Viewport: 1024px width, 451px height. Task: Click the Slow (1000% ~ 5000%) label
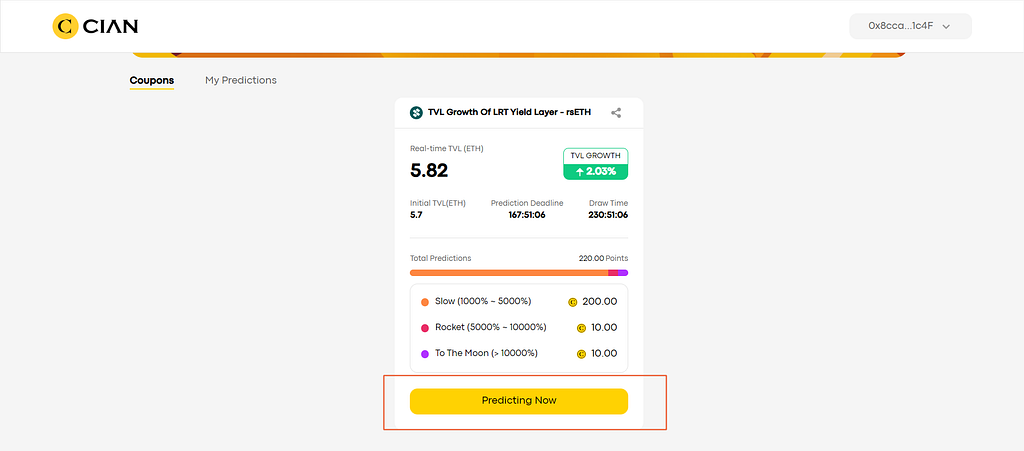(x=483, y=302)
